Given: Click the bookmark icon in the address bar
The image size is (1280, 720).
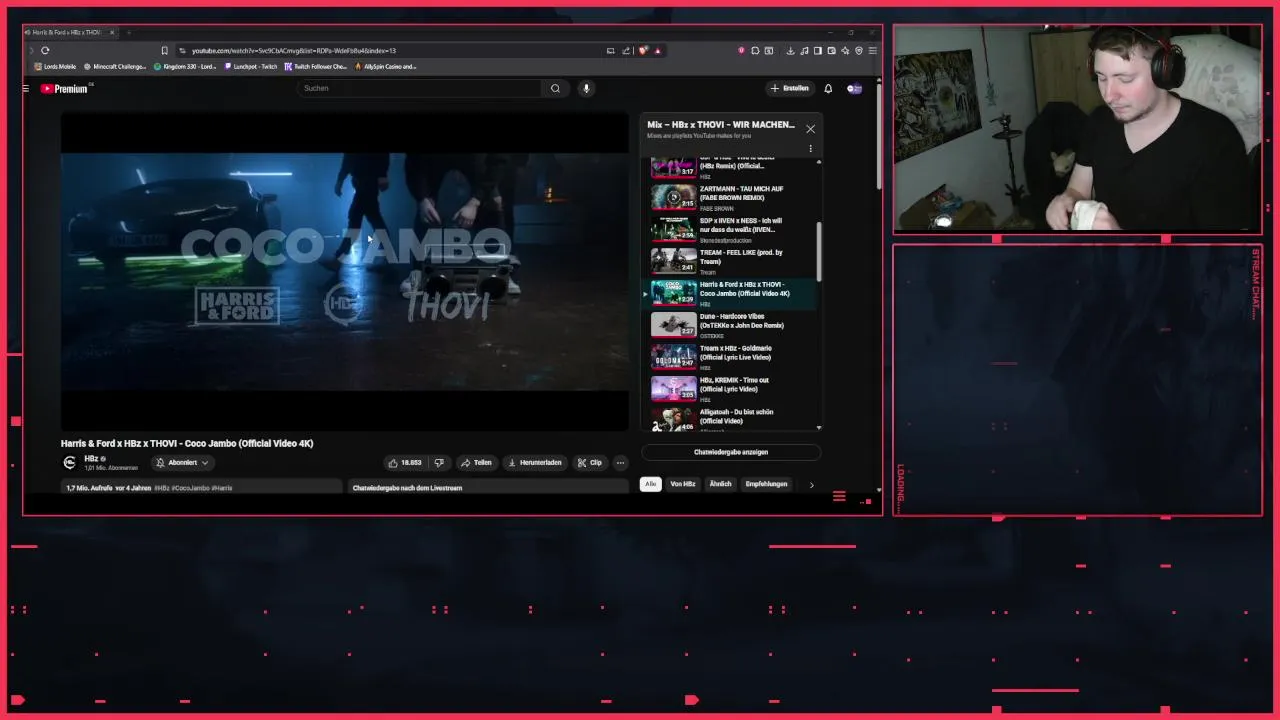Looking at the screenshot, I should point(164,50).
